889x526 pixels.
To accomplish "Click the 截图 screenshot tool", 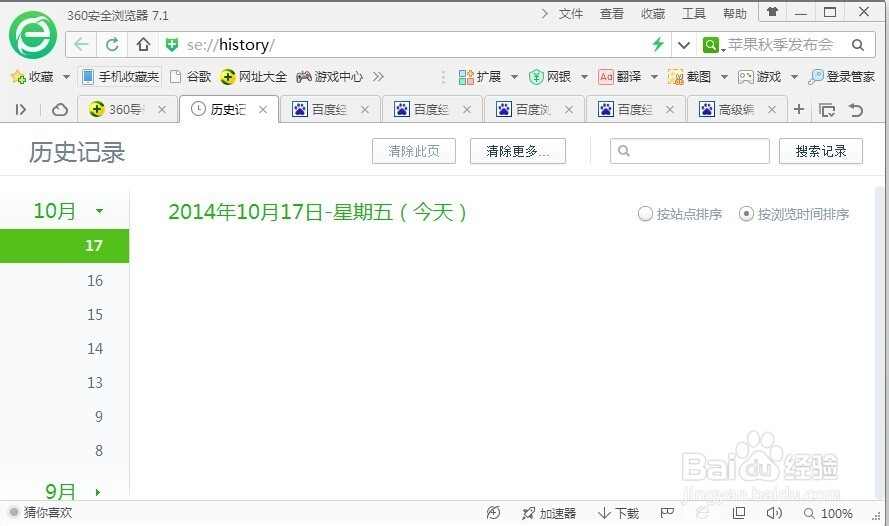I will pyautogui.click(x=689, y=77).
